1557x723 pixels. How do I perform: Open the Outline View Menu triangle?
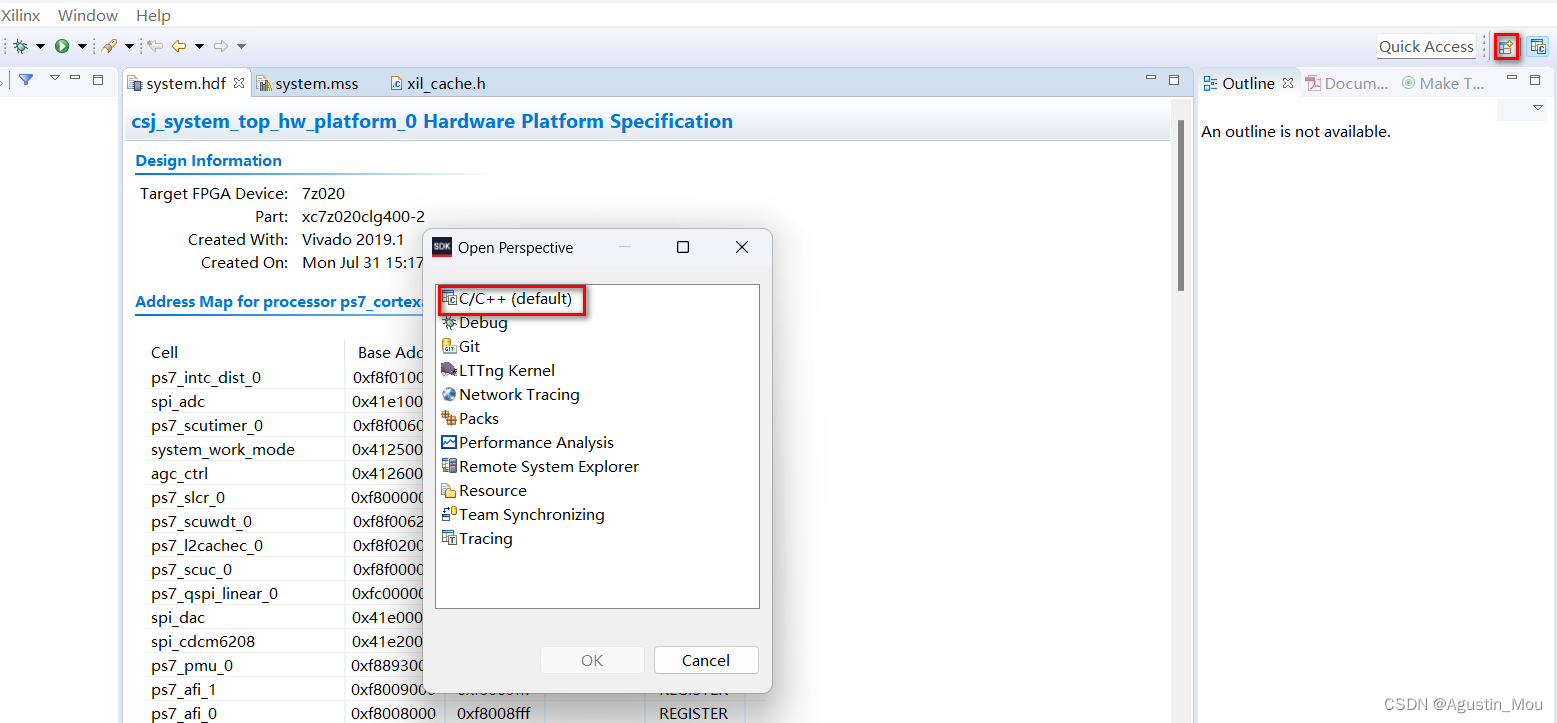[1538, 108]
